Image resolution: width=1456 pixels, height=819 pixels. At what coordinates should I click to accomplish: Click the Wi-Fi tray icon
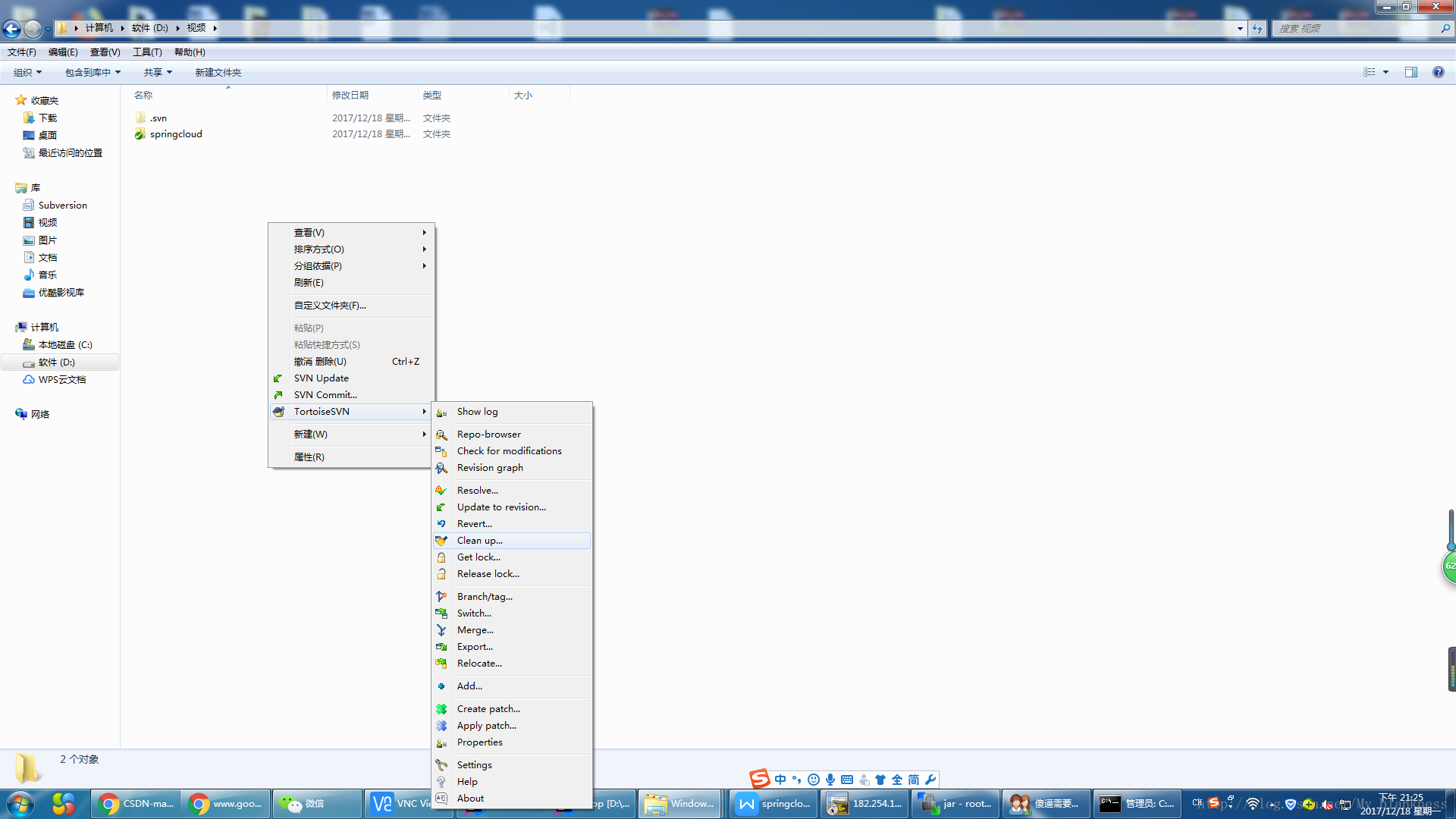pyautogui.click(x=1253, y=804)
